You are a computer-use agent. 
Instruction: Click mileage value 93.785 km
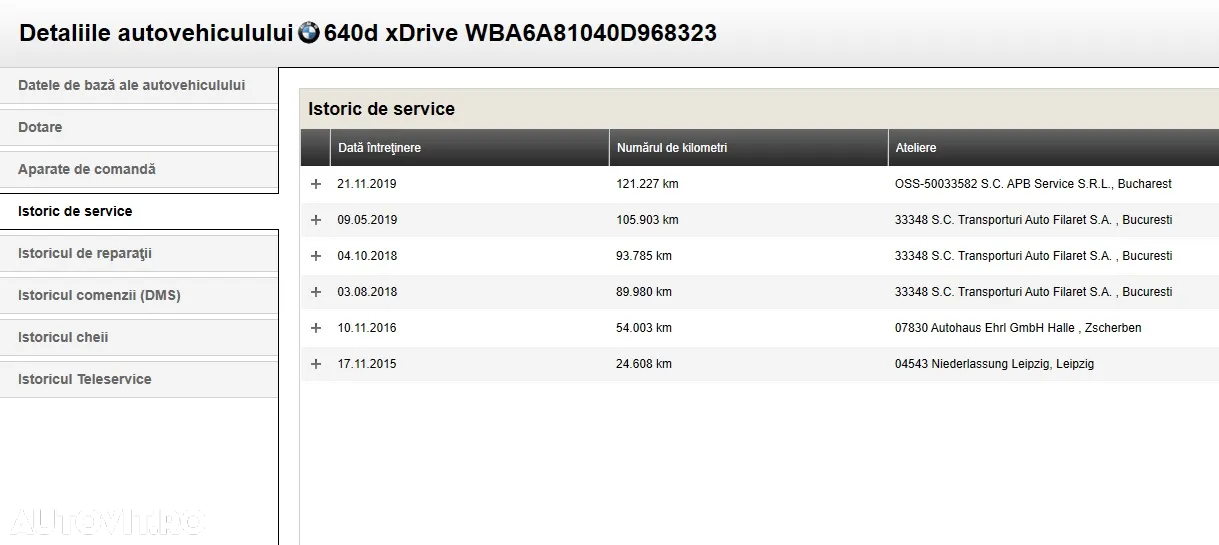[644, 256]
